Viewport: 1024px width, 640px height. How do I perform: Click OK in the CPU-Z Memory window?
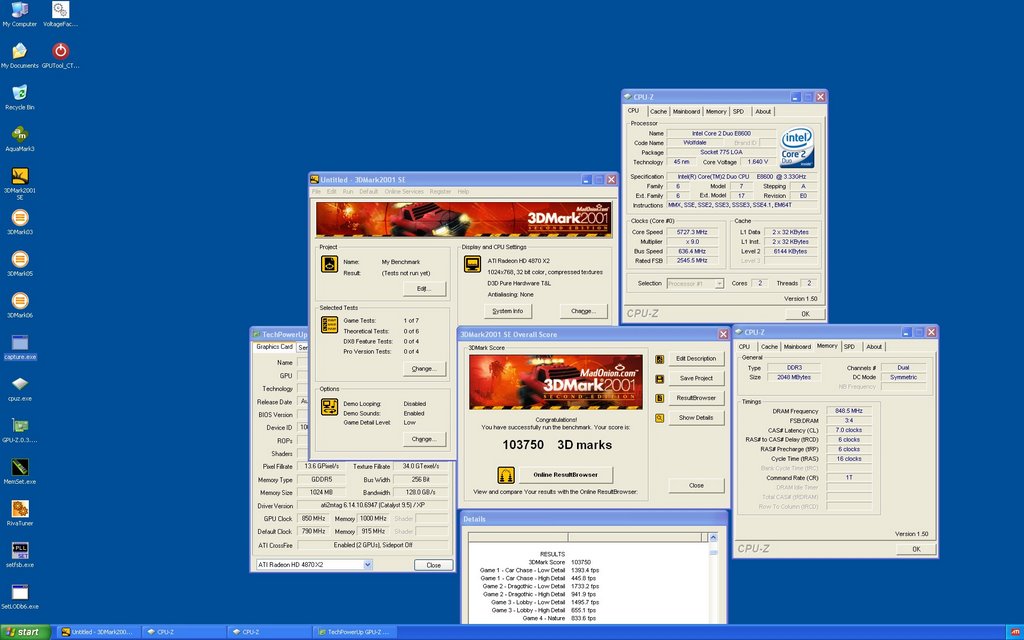tap(916, 549)
